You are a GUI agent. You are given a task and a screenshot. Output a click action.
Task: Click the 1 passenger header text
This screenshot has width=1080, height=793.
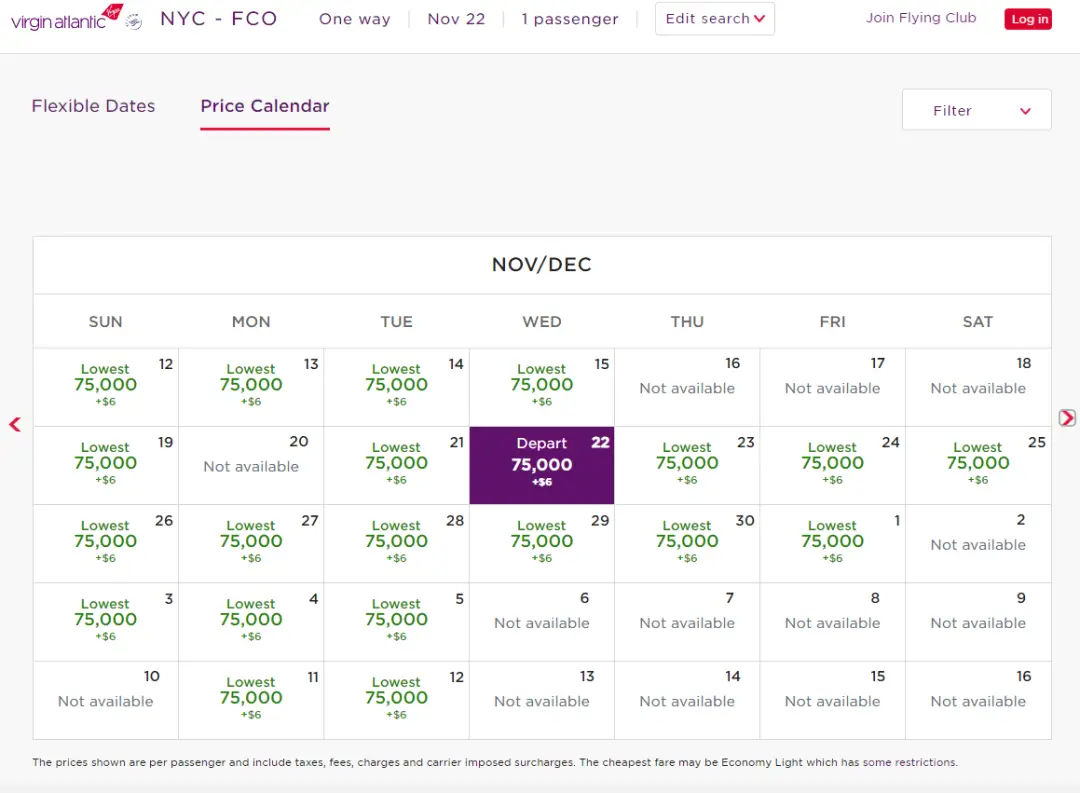[569, 19]
